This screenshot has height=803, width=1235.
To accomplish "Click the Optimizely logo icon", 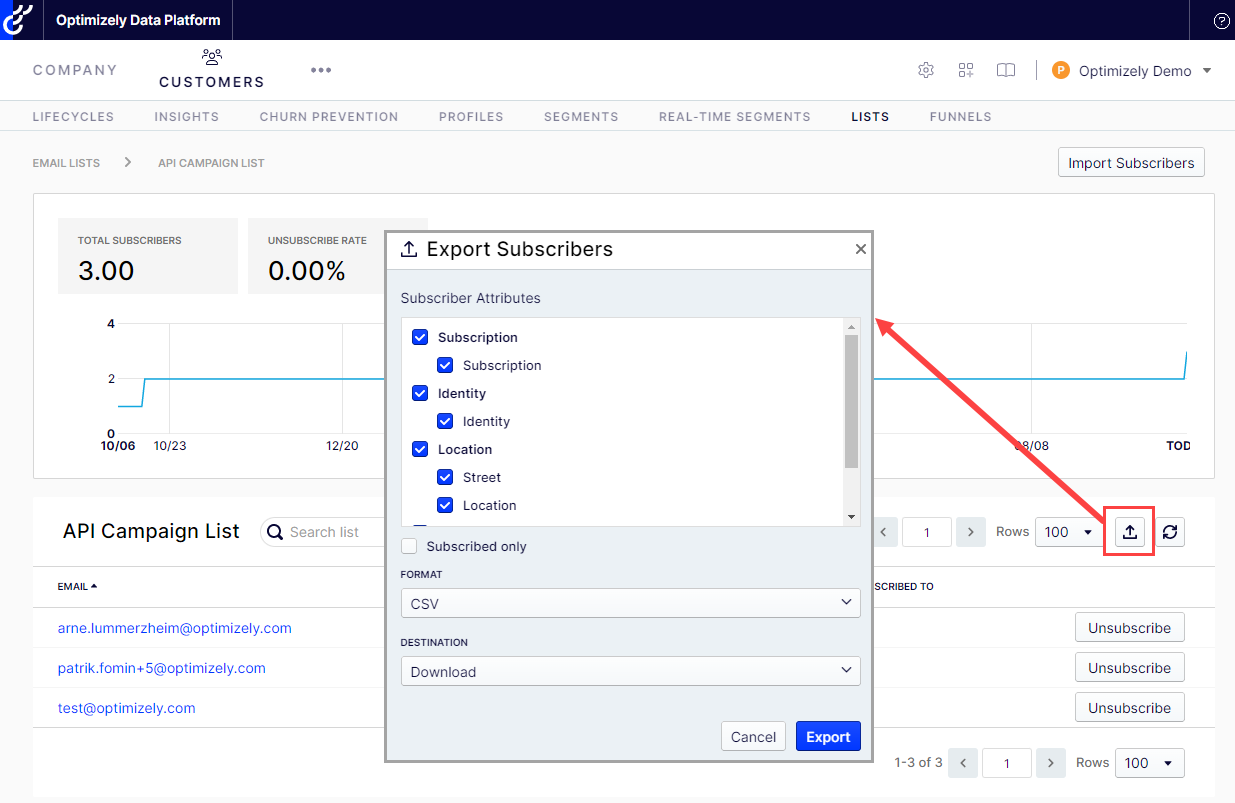I will click(x=18, y=19).
